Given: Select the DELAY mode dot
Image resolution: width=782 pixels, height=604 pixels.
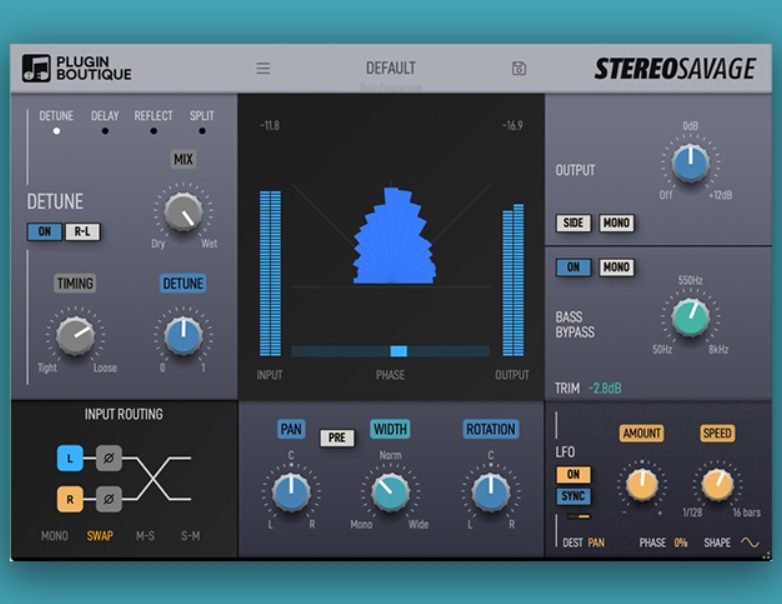Looking at the screenshot, I should point(105,131).
